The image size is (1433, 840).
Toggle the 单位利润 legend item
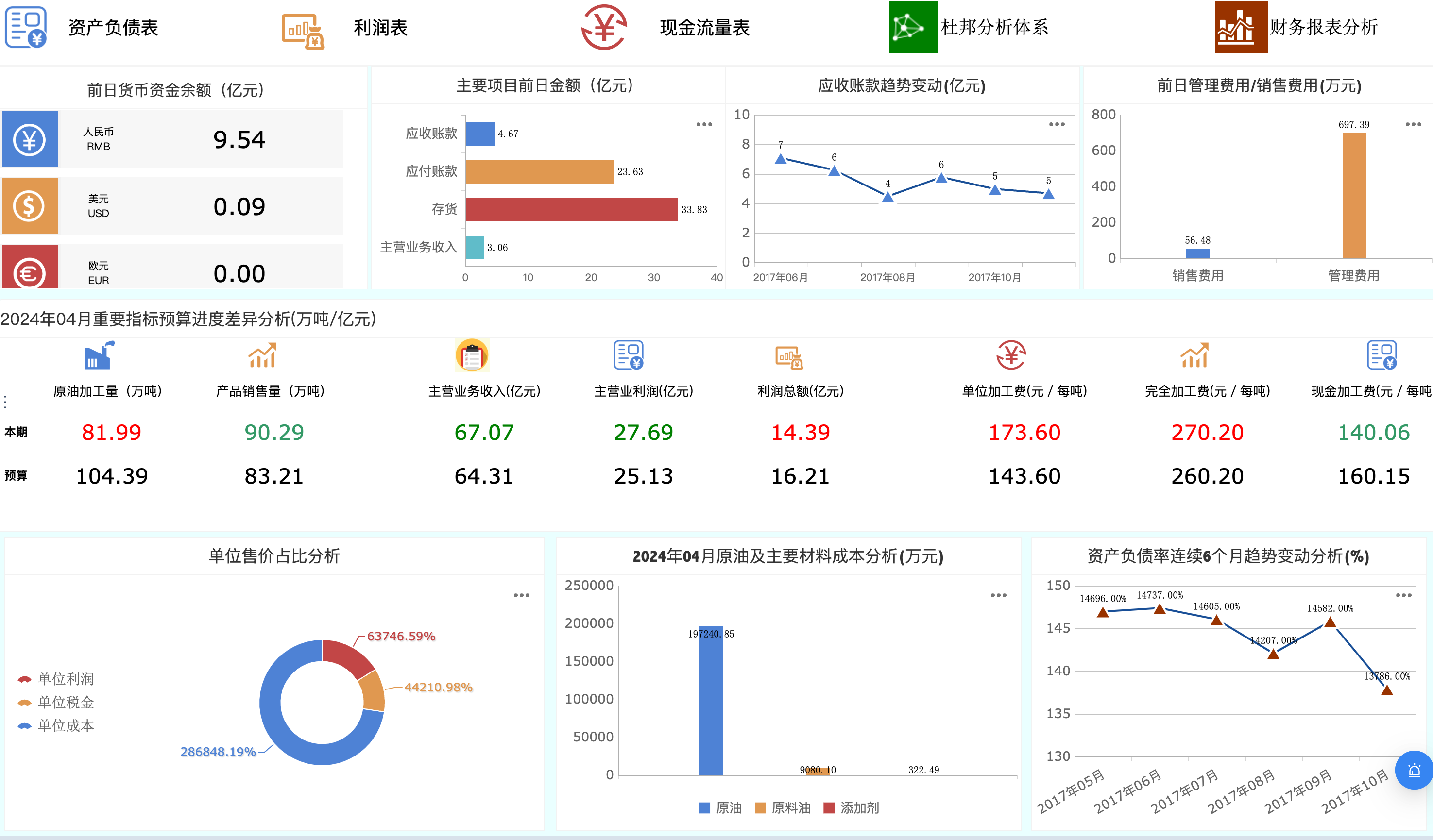56,679
